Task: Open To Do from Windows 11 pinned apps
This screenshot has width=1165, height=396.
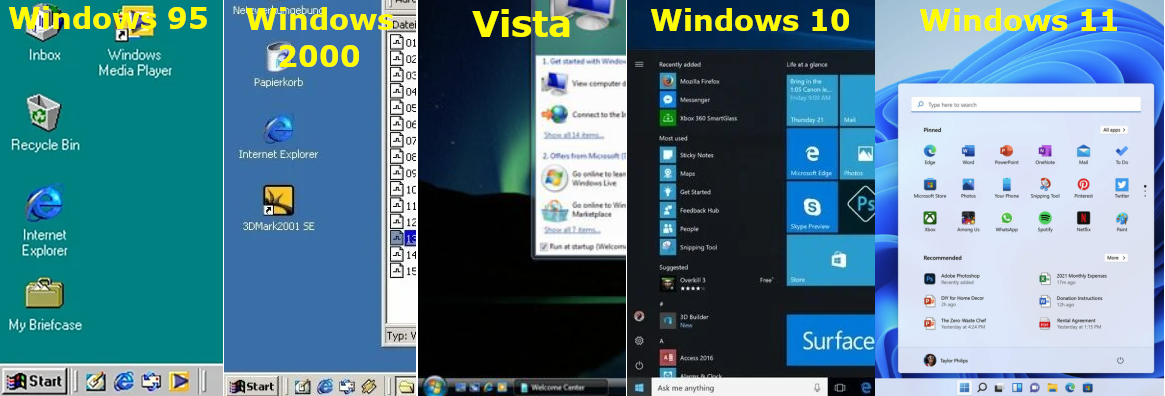Action: [1122, 155]
